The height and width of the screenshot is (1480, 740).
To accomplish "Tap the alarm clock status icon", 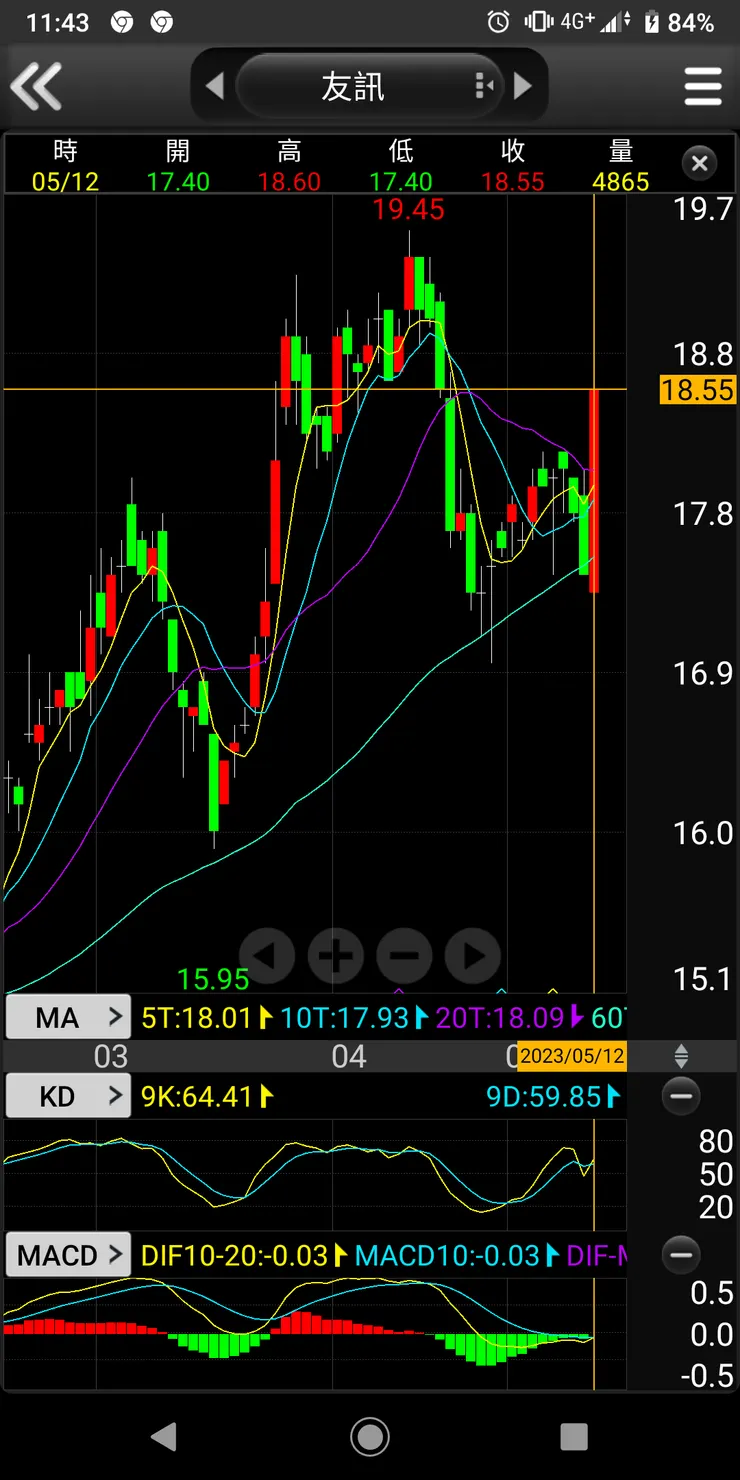I will pos(498,22).
